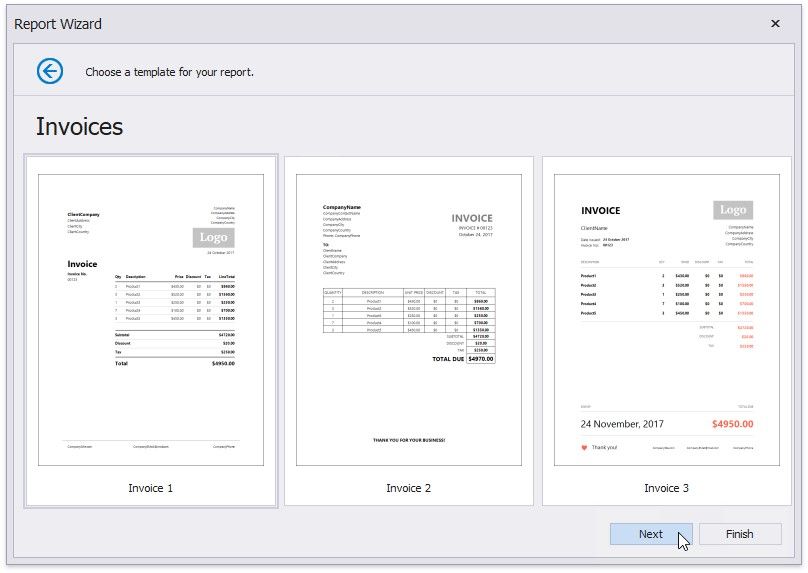Choose the Invoice 2 template preview

[x=409, y=320]
